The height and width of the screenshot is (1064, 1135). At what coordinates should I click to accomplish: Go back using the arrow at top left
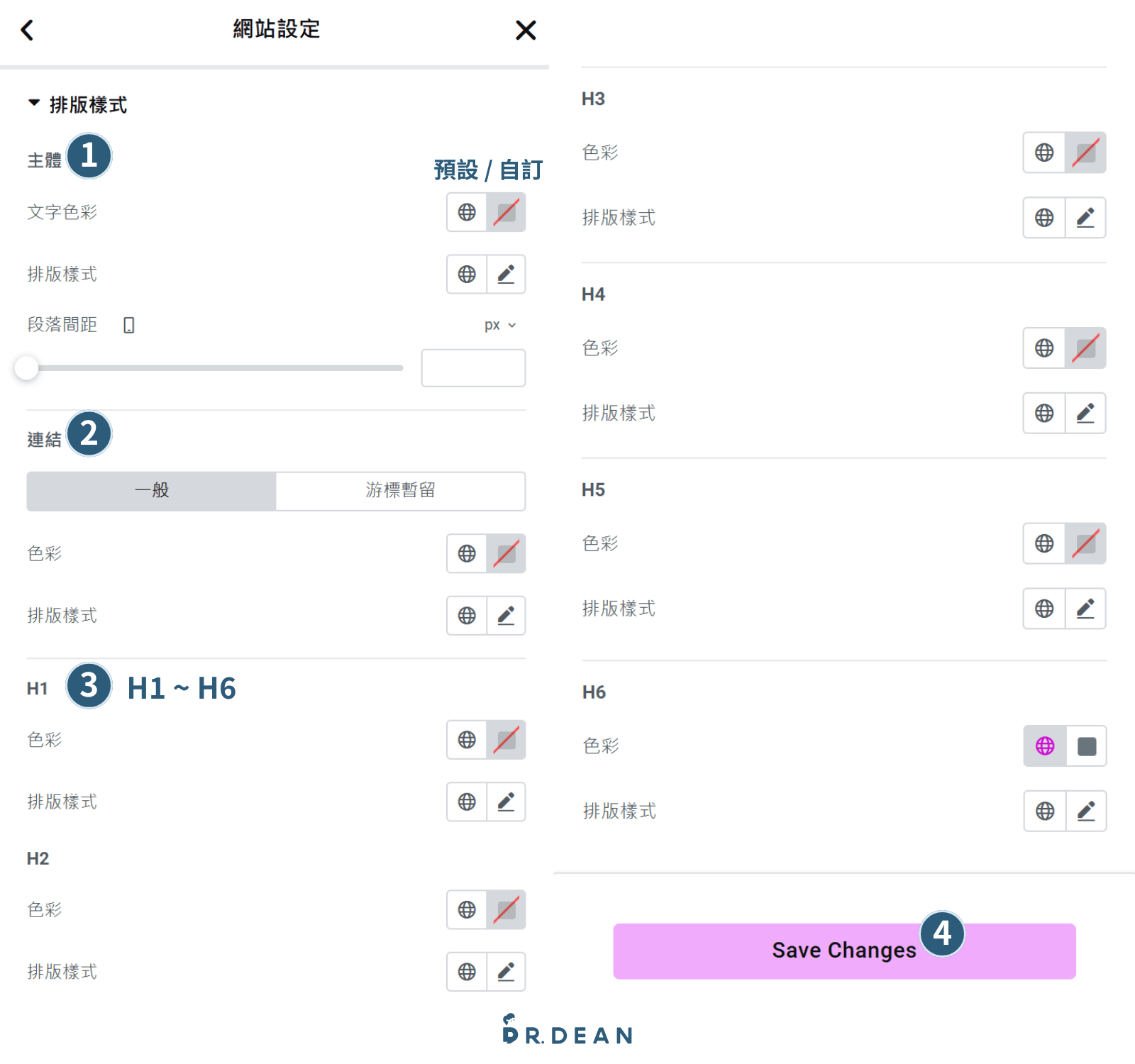pos(27,30)
